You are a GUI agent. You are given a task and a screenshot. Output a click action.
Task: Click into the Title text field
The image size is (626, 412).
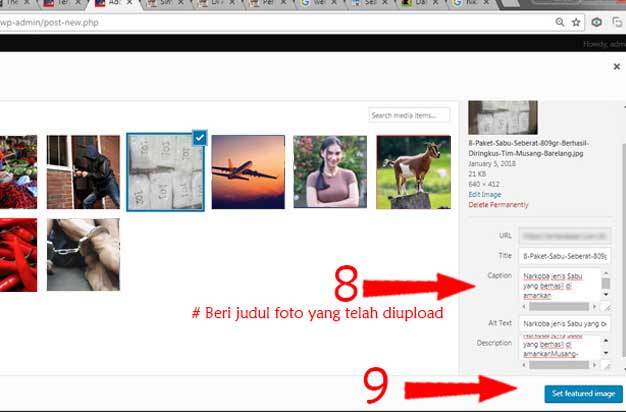point(565,256)
